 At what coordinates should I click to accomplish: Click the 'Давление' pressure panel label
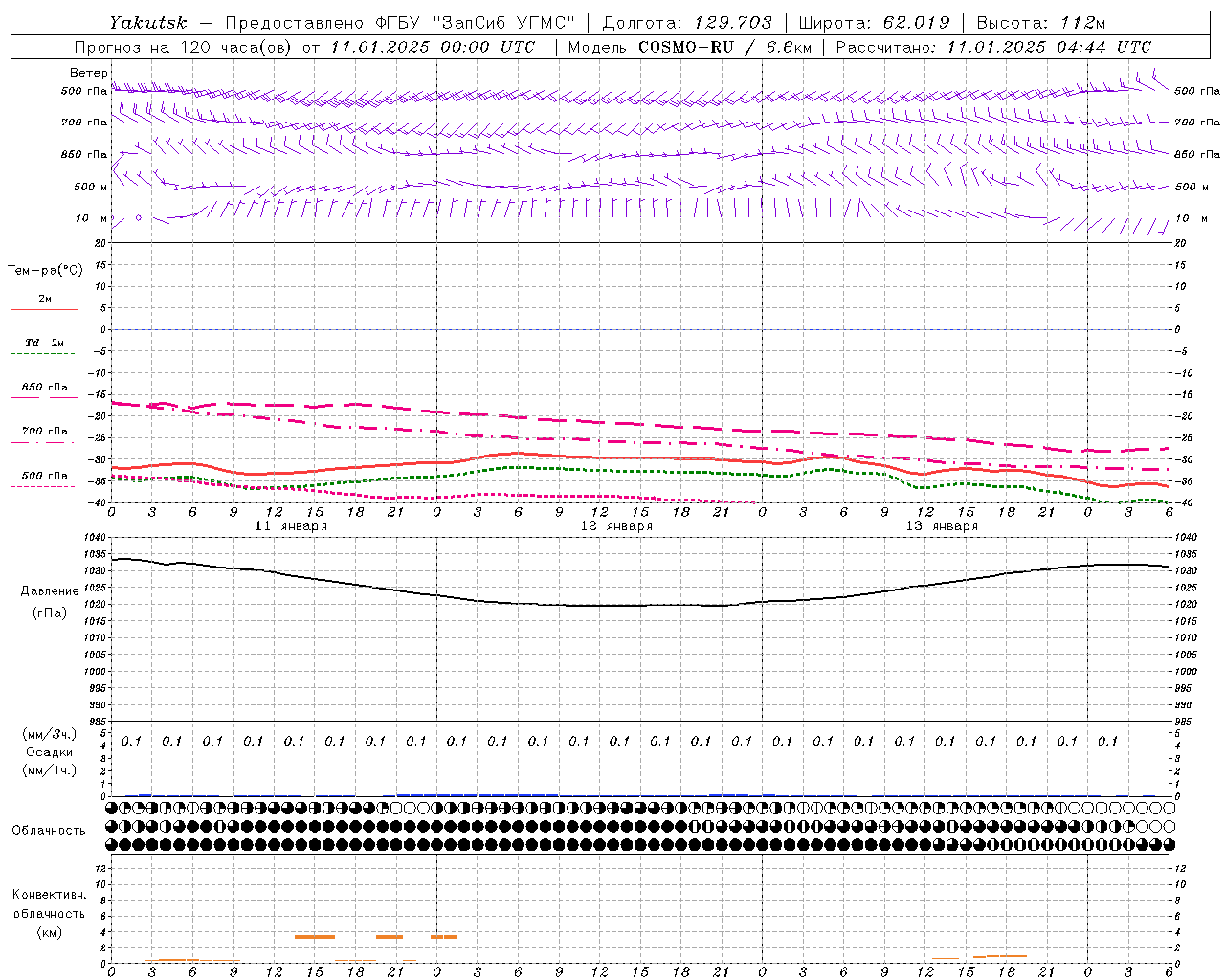(x=50, y=590)
